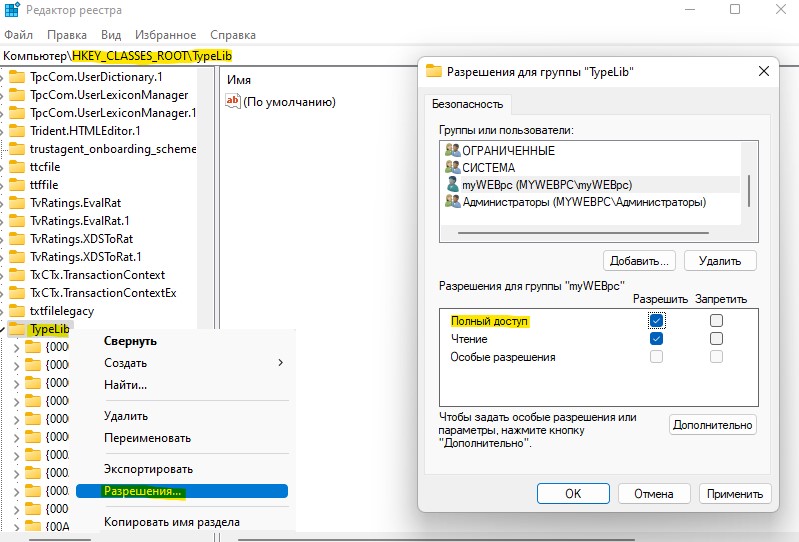799x542 pixels.
Task: Click the TypeLib folder icon in tree
Action: tap(17, 329)
